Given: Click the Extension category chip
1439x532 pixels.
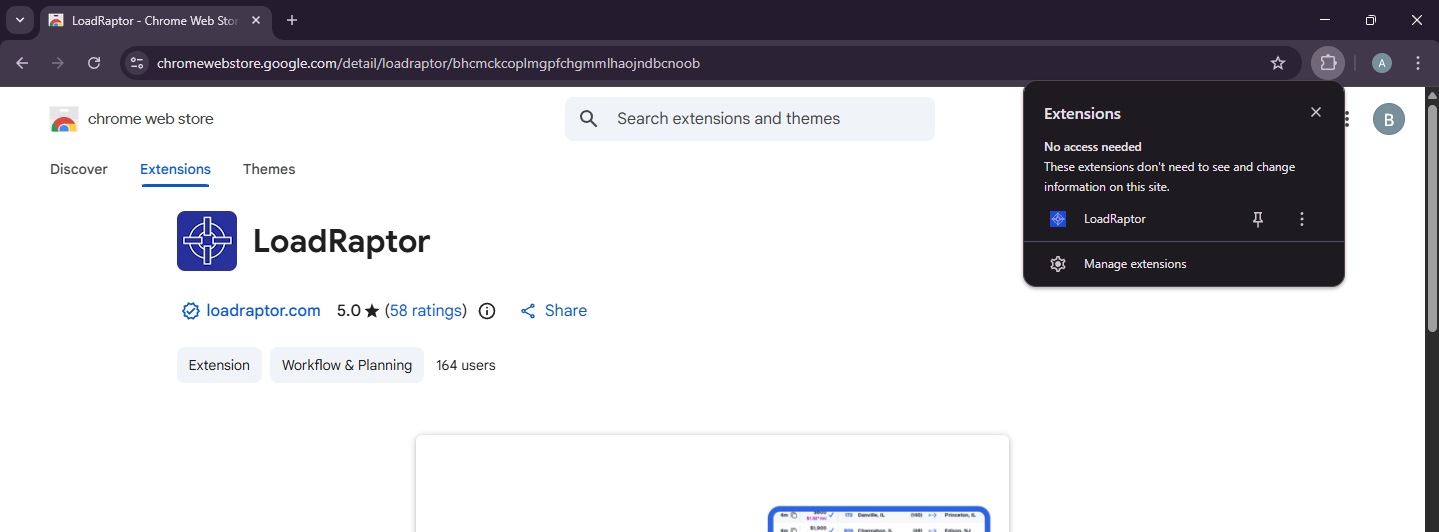Looking at the screenshot, I should pyautogui.click(x=219, y=365).
